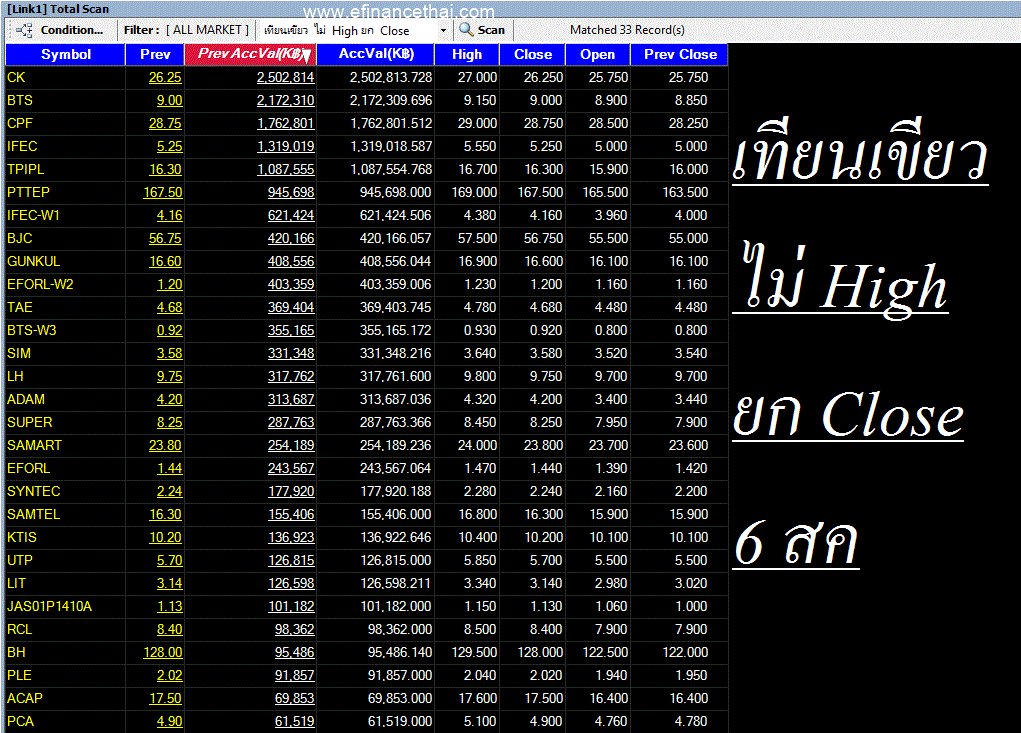
Task: Sort by PrevAccVal(K฿) column header
Action: point(250,55)
